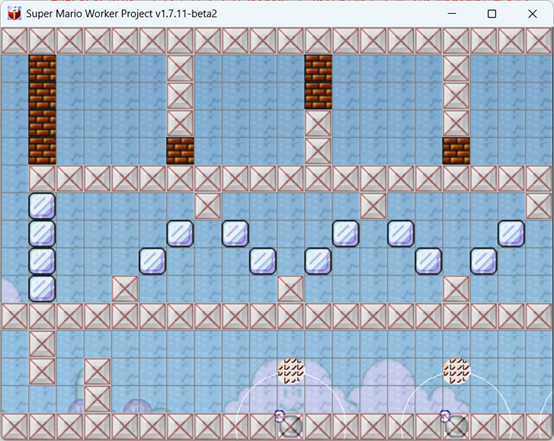Select the grey pivot block under the right ball
Screen dimensions: 554x441
[x=456, y=427]
